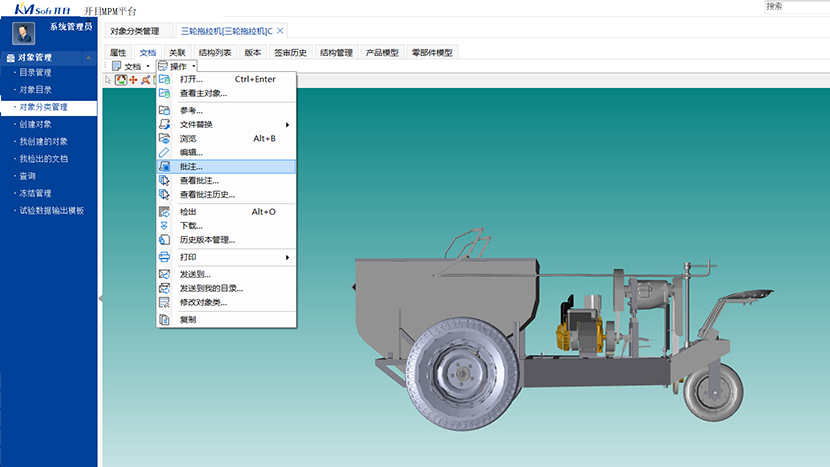Click the 浏览 (Browse) icon in menu
This screenshot has height=467, width=830.
(165, 138)
